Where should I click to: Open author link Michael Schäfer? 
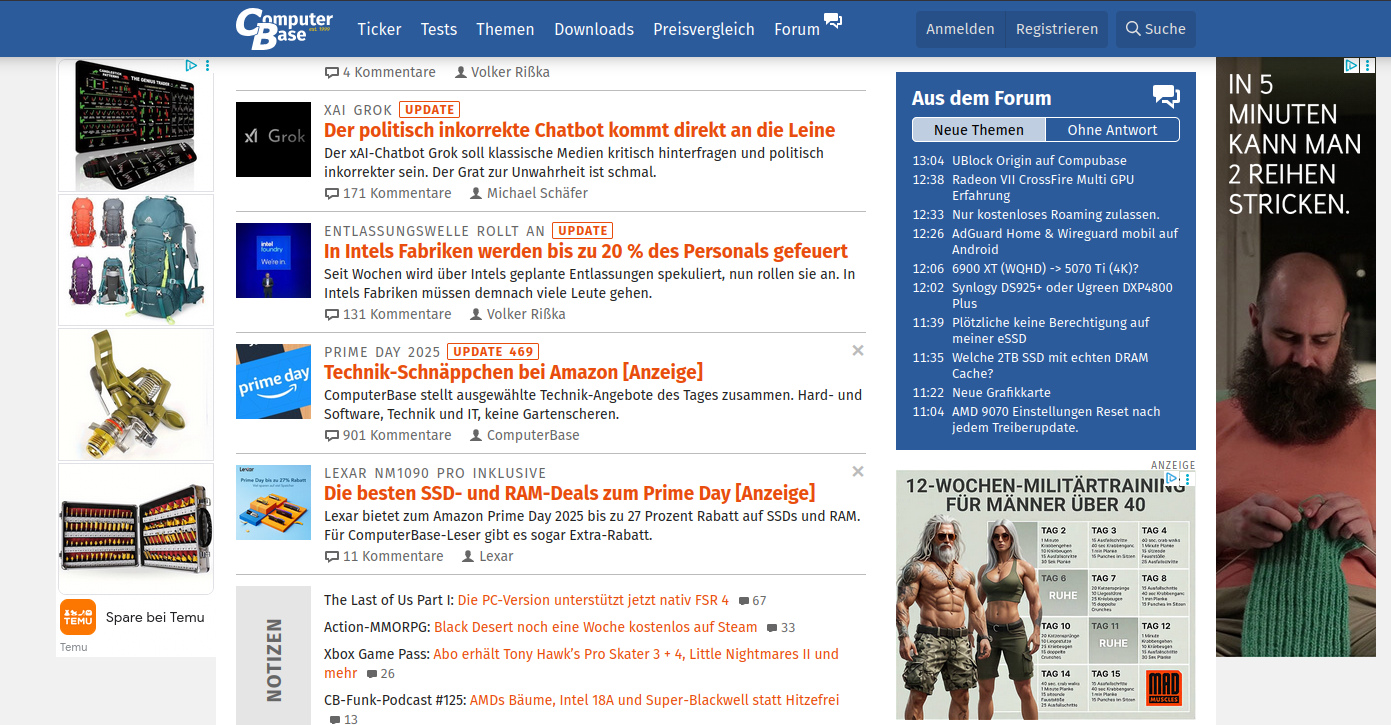[537, 194]
